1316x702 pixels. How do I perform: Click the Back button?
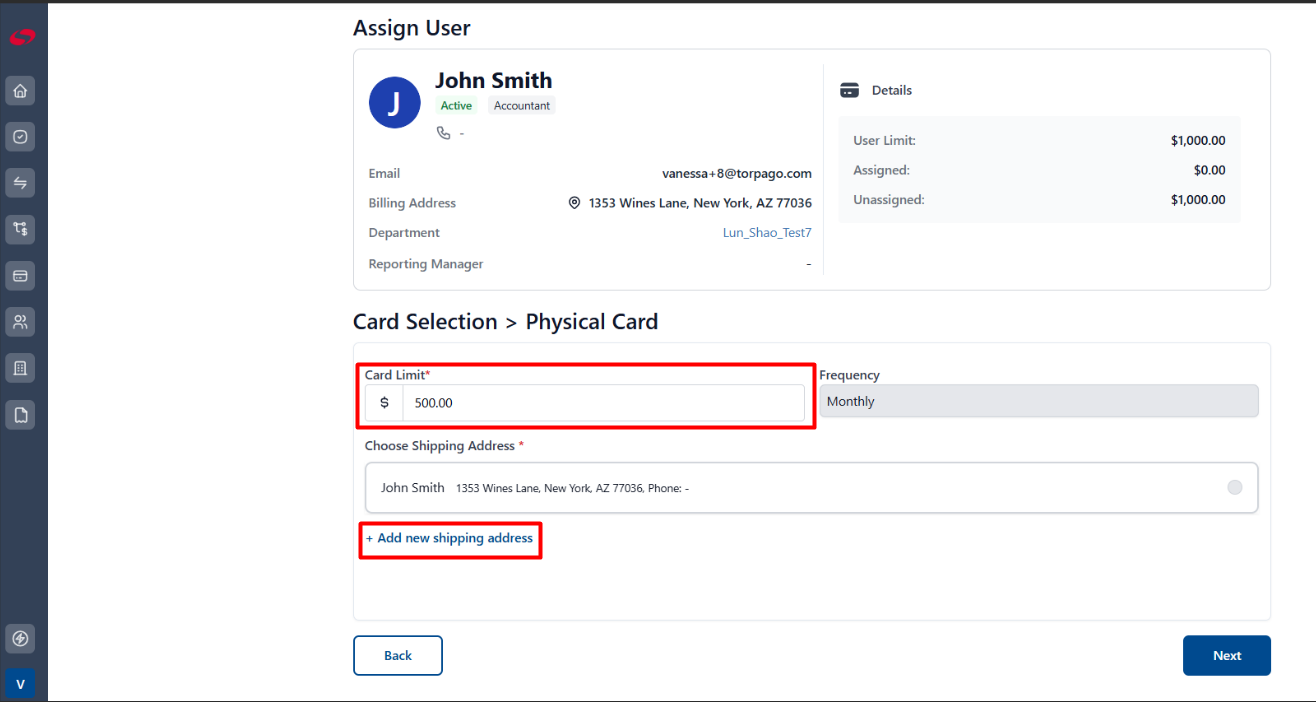click(x=398, y=656)
